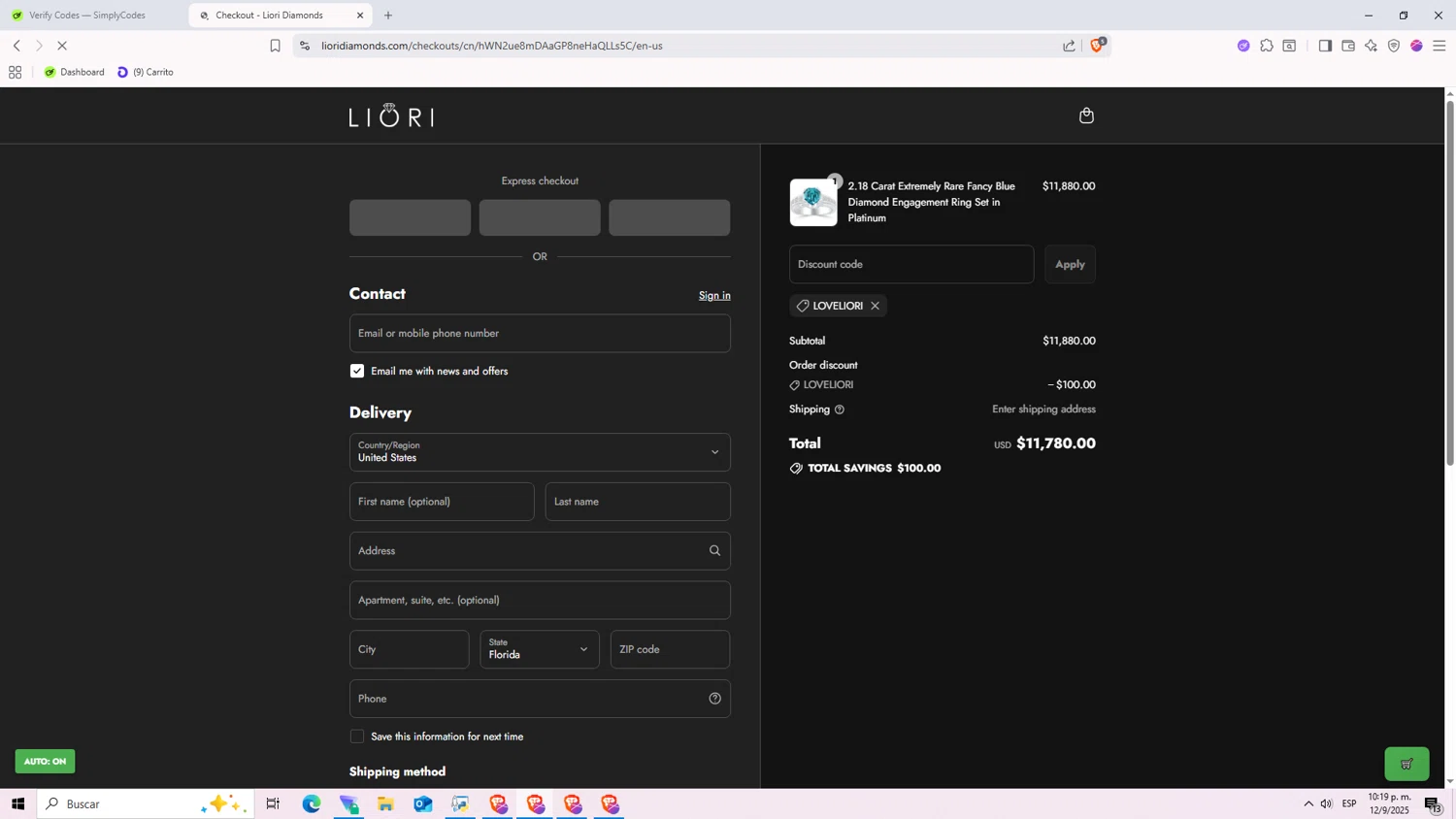1456x819 pixels.
Task: Go back to previous page
Action: (x=17, y=46)
